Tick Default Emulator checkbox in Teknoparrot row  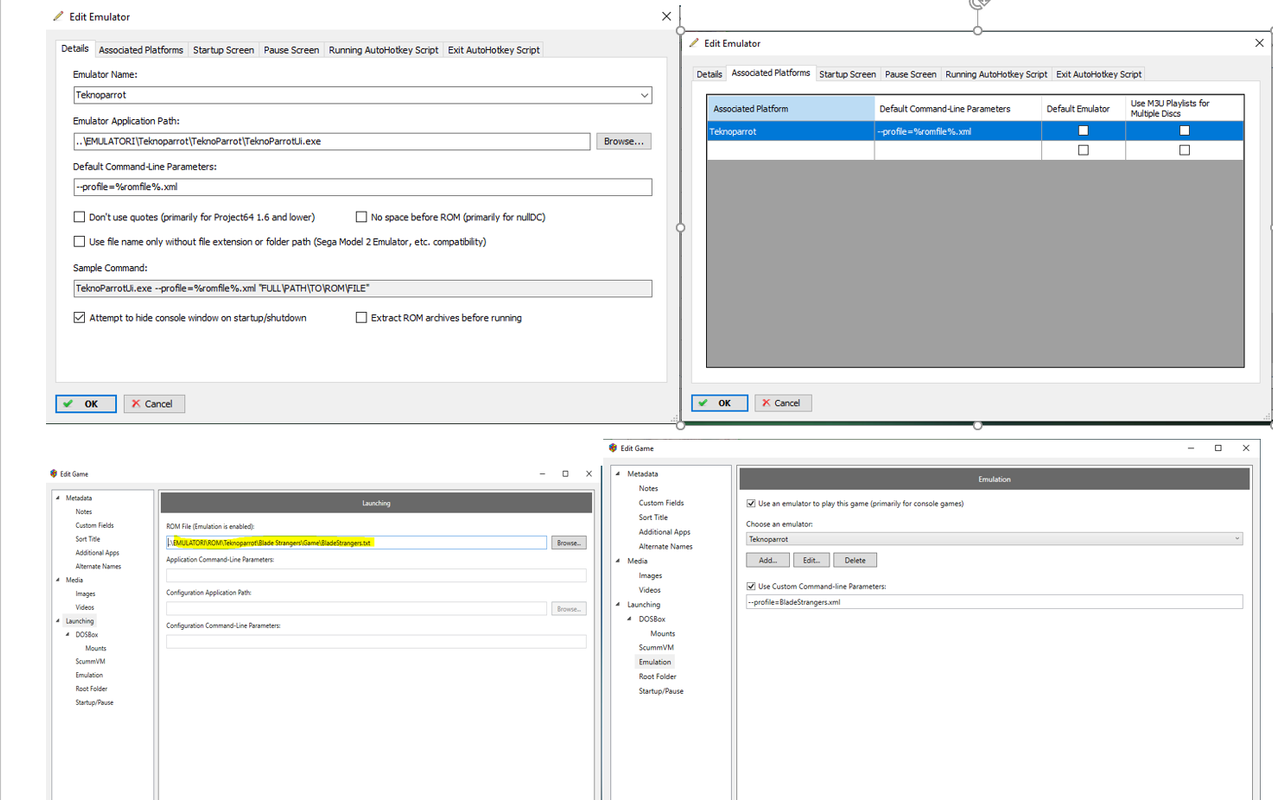[1083, 131]
